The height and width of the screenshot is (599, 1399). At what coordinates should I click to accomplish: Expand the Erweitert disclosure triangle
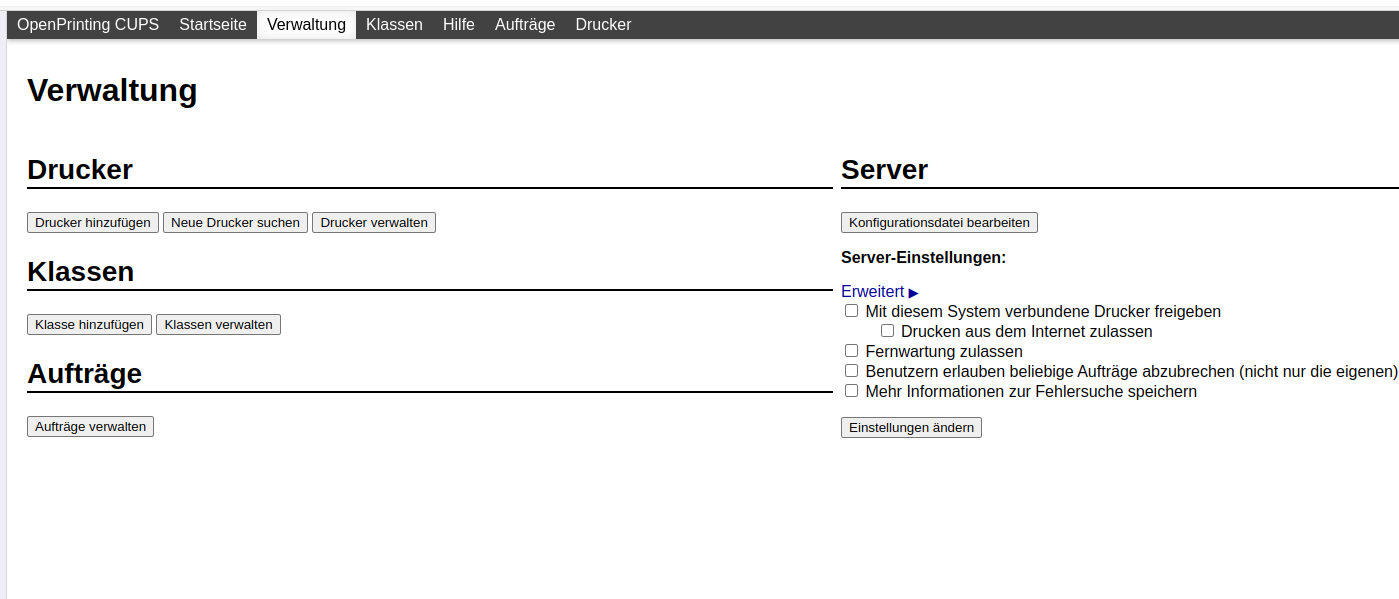pyautogui.click(x=912, y=292)
